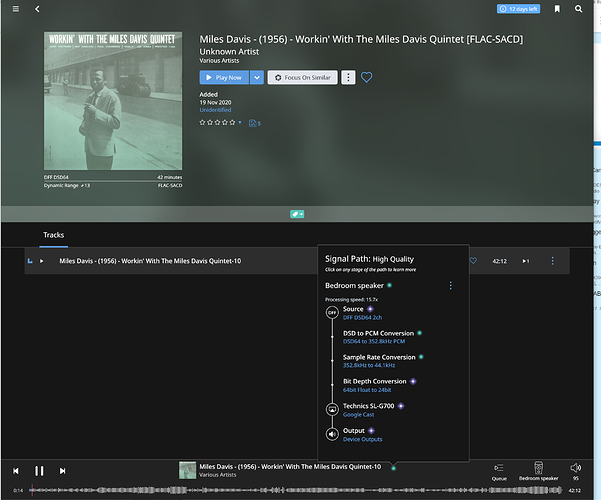Open the volume control

[x=576, y=471]
